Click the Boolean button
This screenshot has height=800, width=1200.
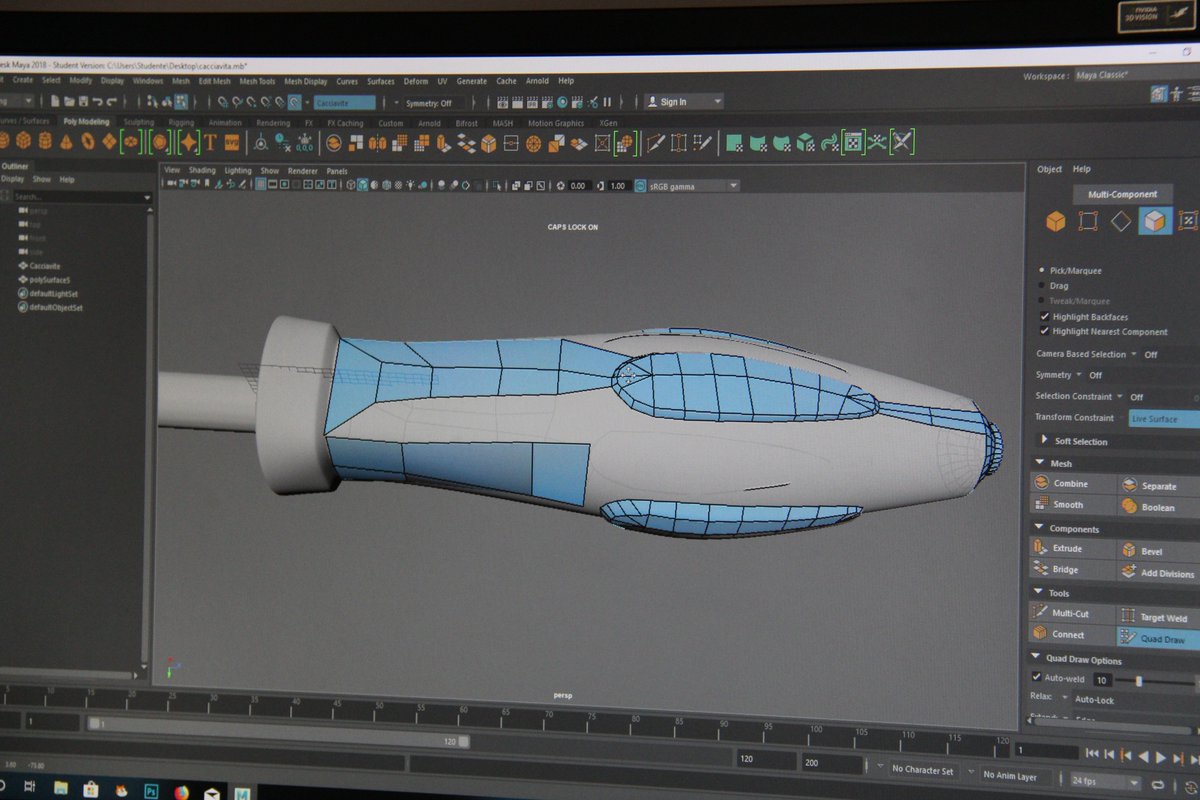(1158, 507)
